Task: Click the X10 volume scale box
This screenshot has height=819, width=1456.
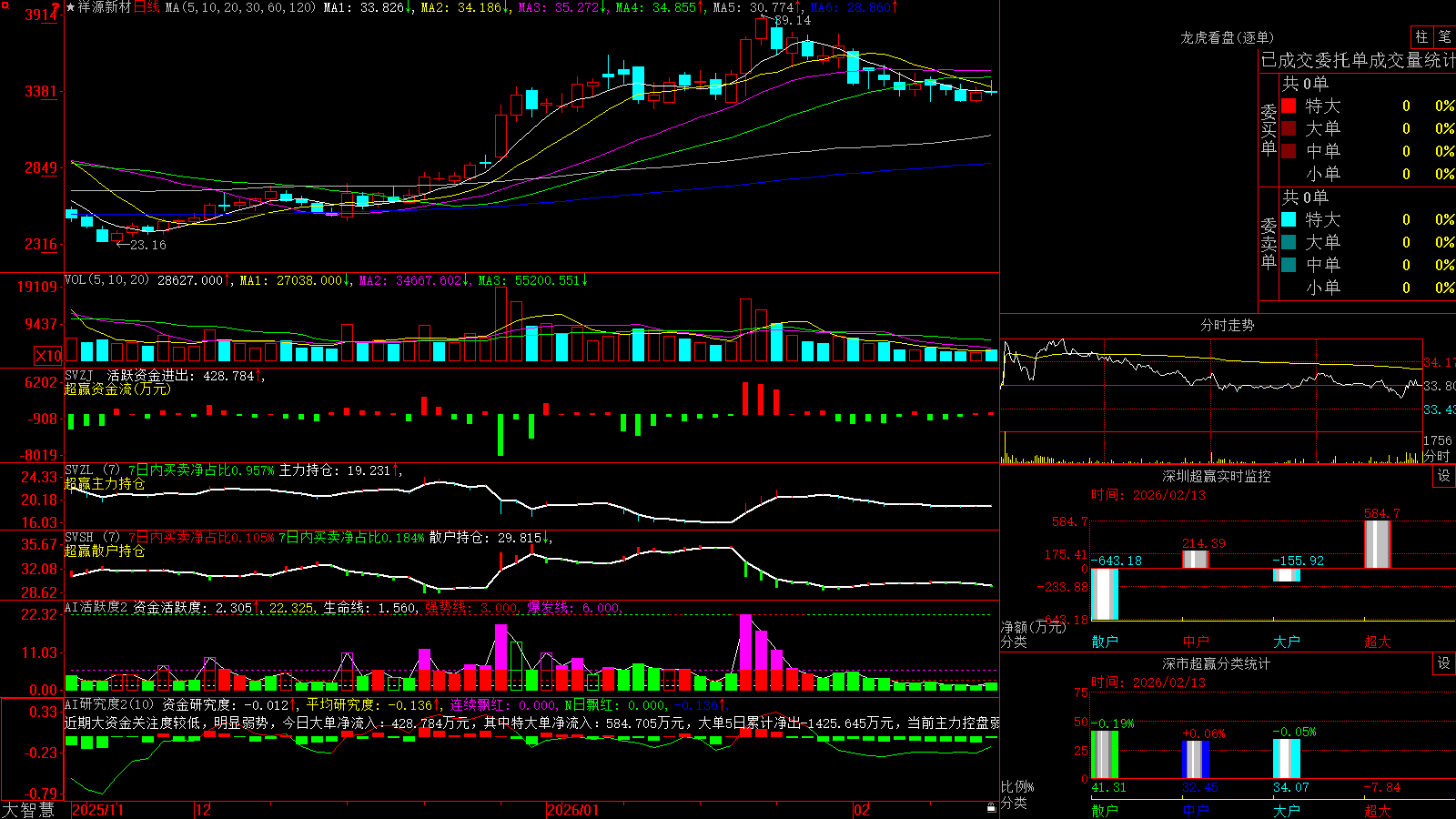Action: 48,356
